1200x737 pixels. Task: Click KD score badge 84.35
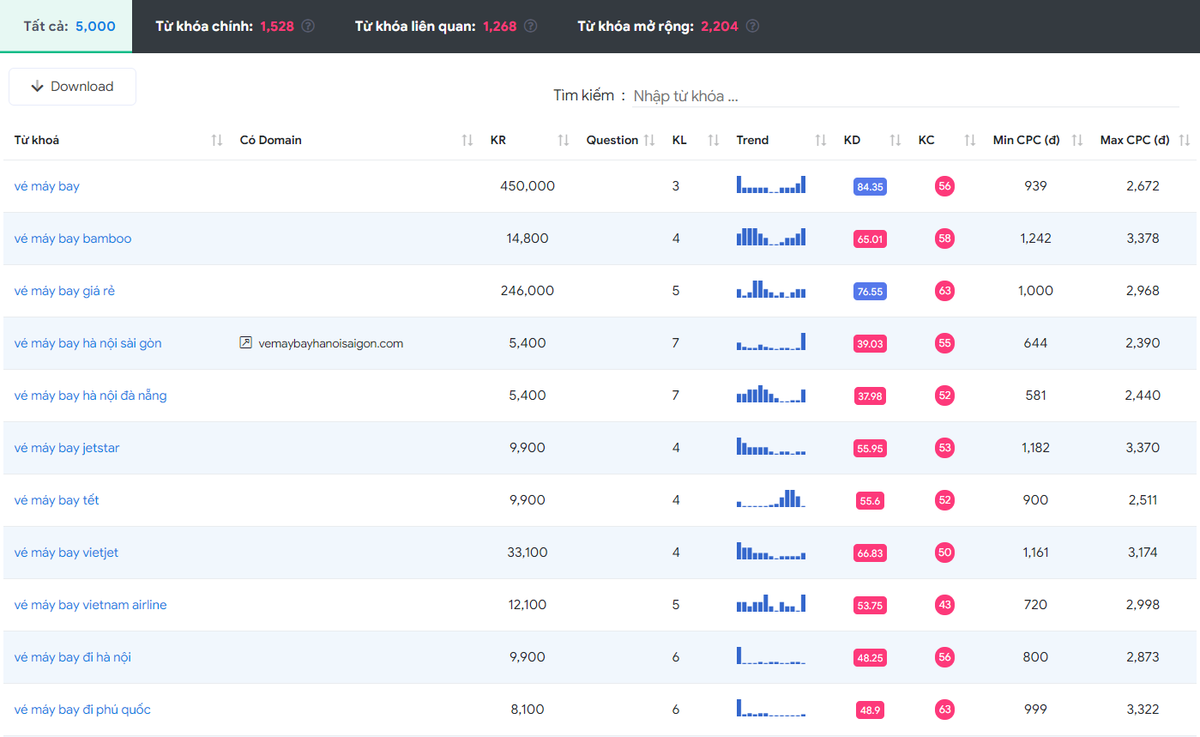(869, 187)
